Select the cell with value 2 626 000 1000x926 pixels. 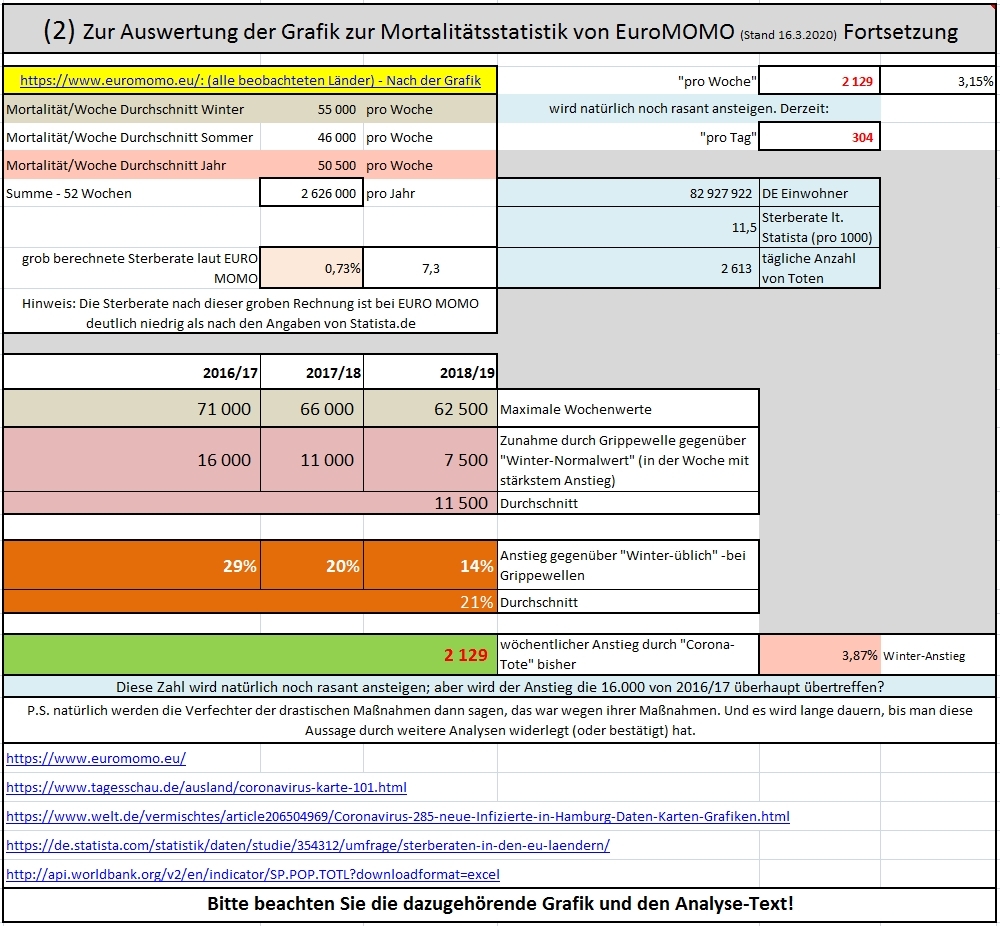(311, 193)
